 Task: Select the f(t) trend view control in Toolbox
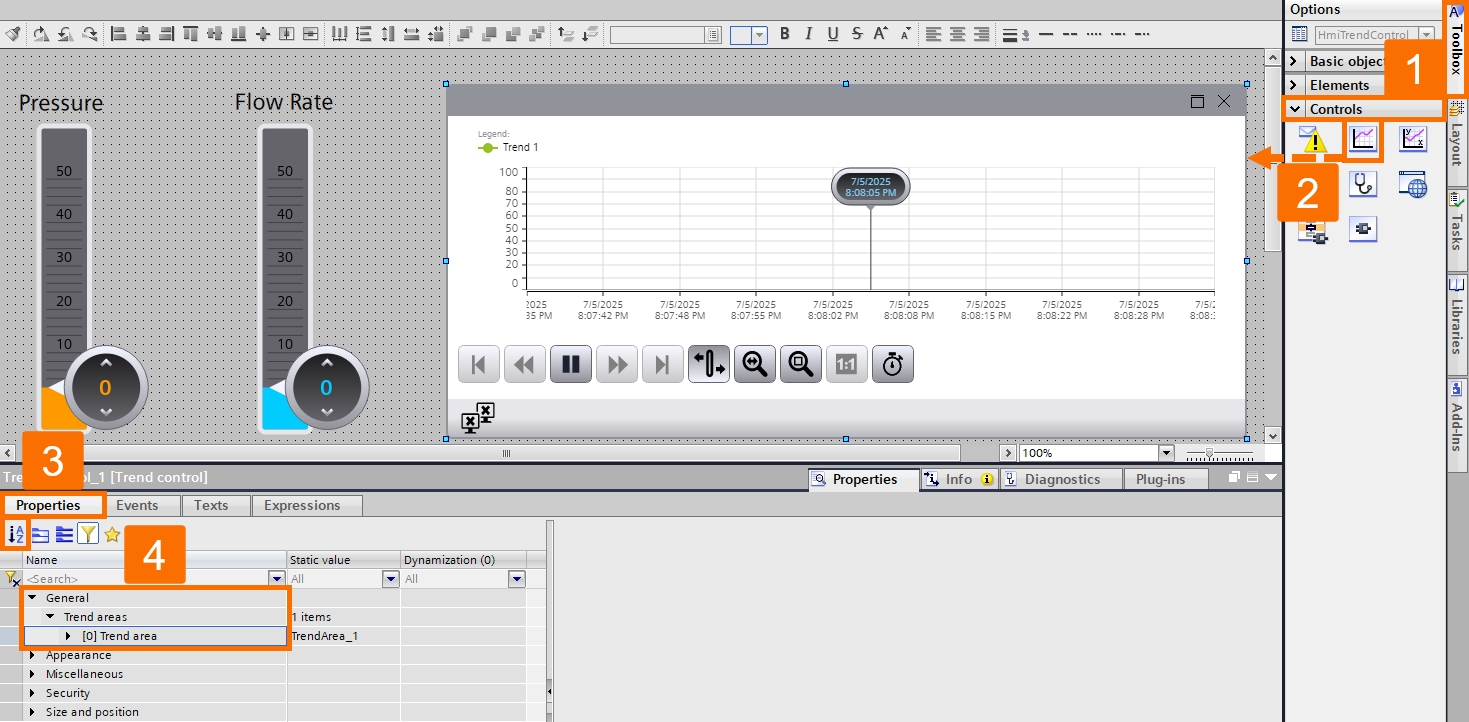tap(1363, 139)
